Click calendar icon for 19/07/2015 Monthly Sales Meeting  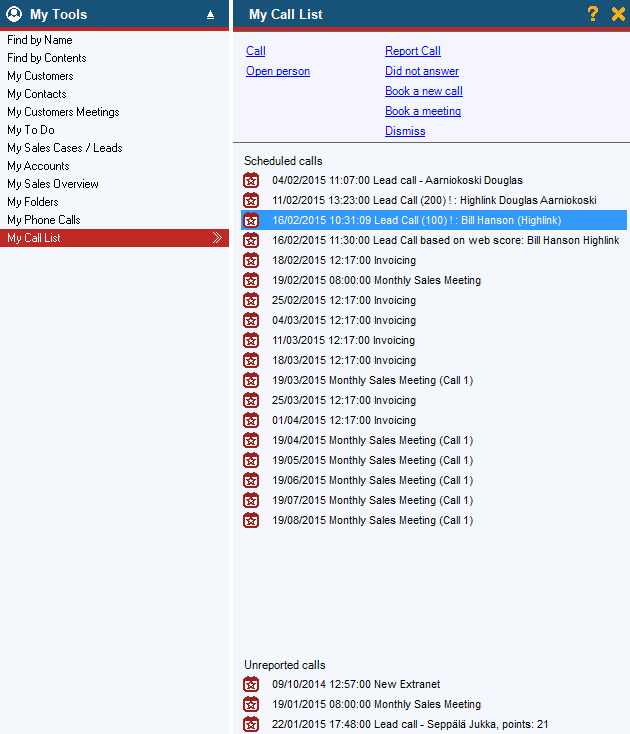251,500
